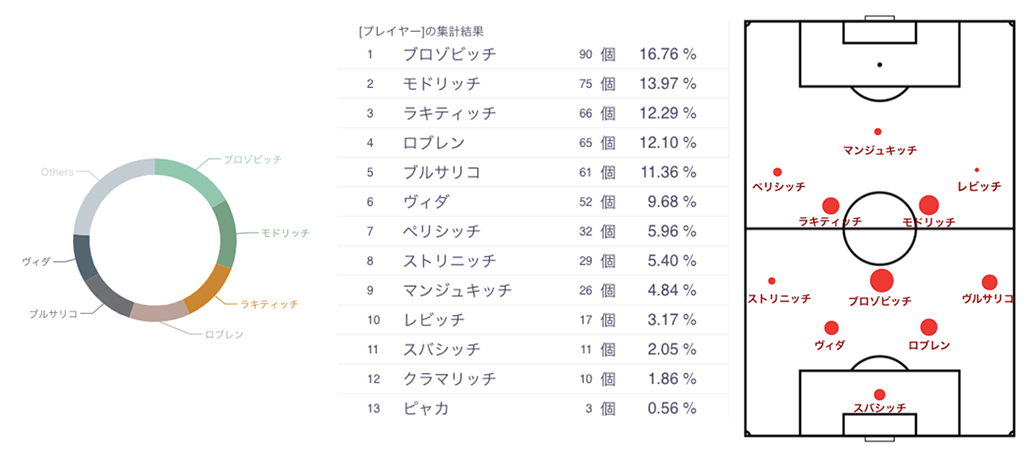Select the ヴィダ dot on the pitch
The width and height of the screenshot is (1028, 452).
(831, 327)
